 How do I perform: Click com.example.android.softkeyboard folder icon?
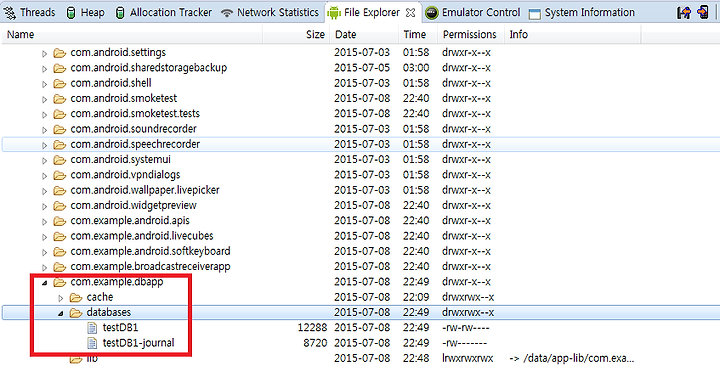coord(59,252)
